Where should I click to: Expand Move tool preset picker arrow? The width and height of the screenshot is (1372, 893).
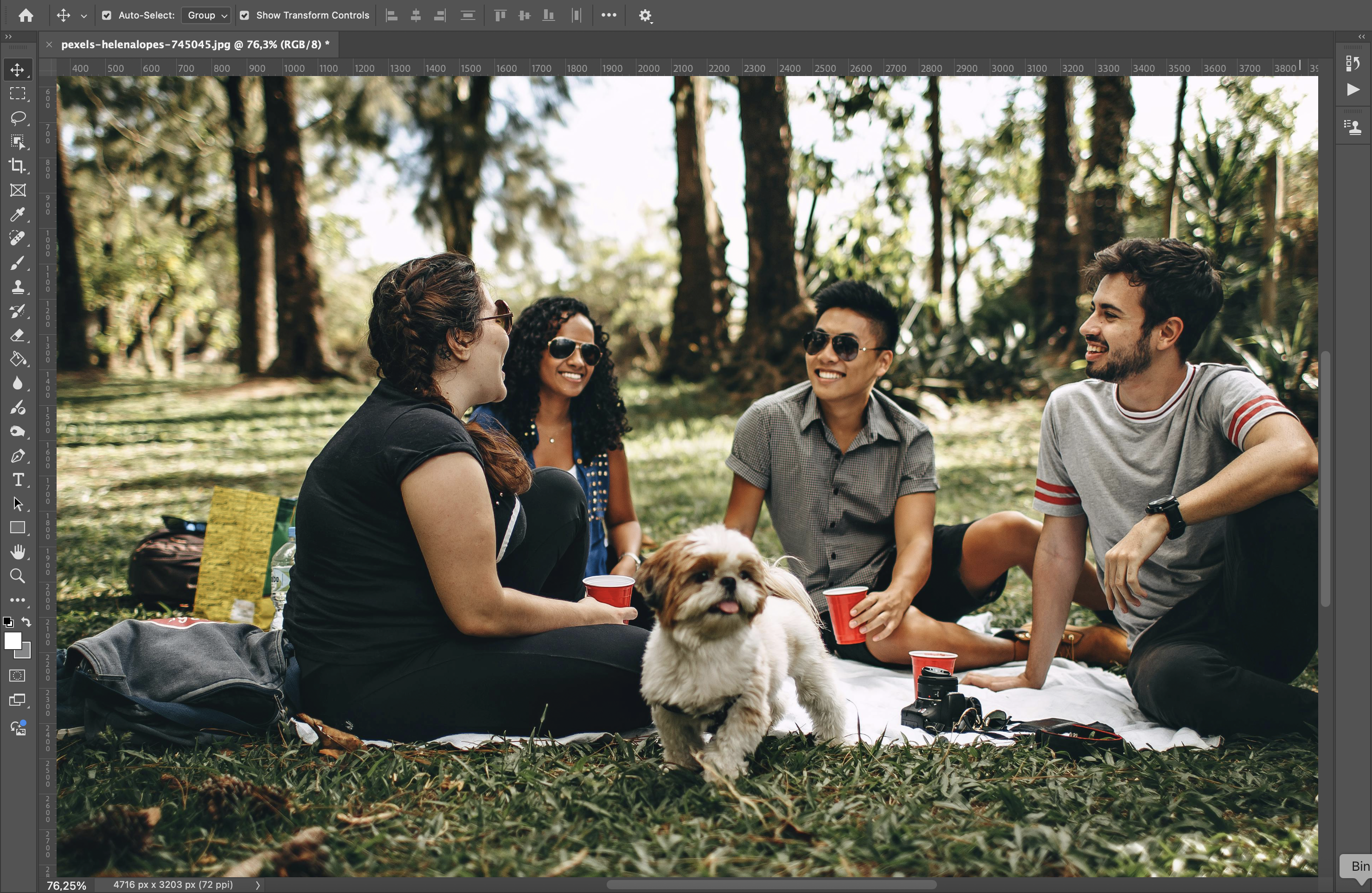[83, 16]
